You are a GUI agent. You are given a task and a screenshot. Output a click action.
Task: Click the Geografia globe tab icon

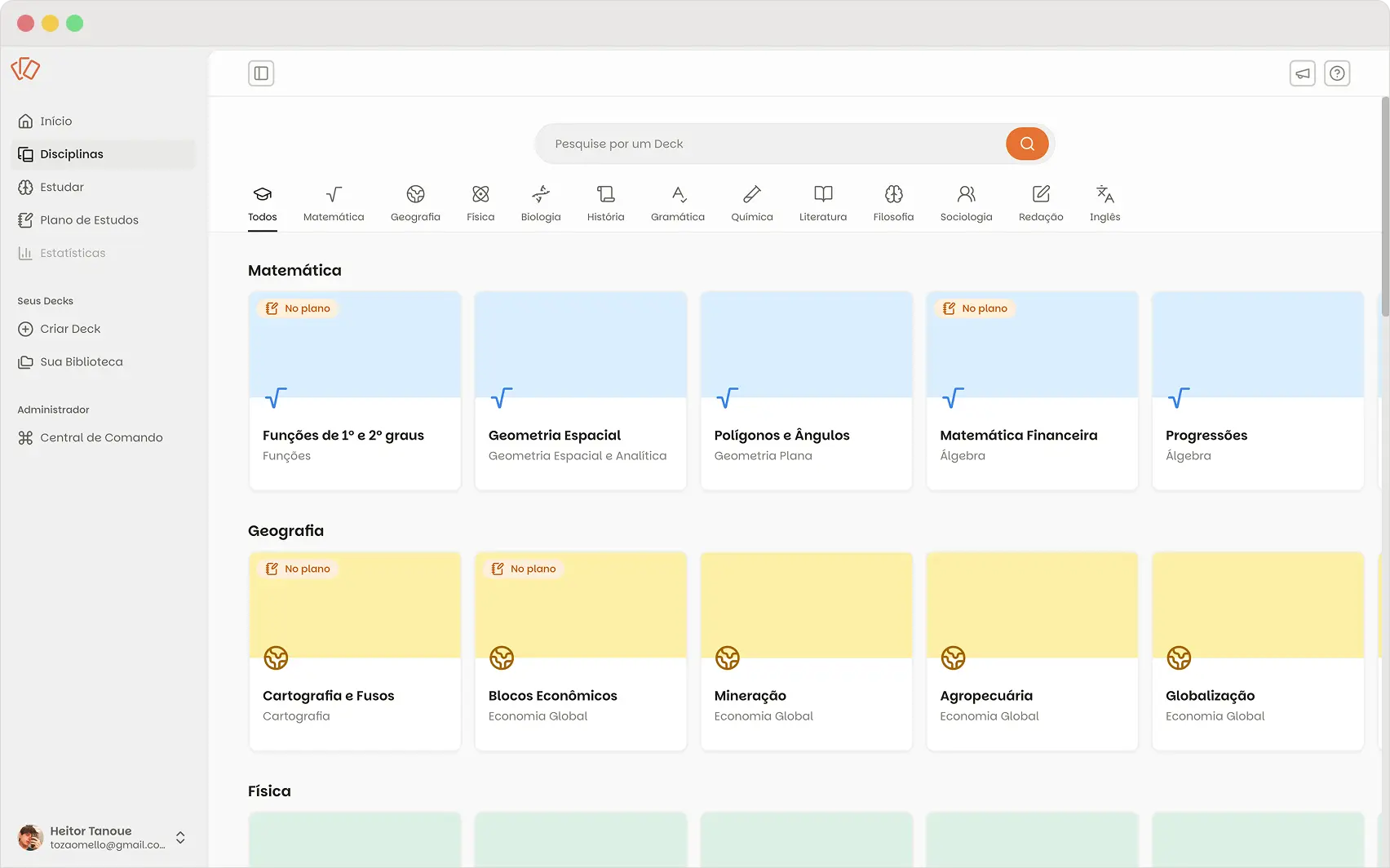[415, 194]
